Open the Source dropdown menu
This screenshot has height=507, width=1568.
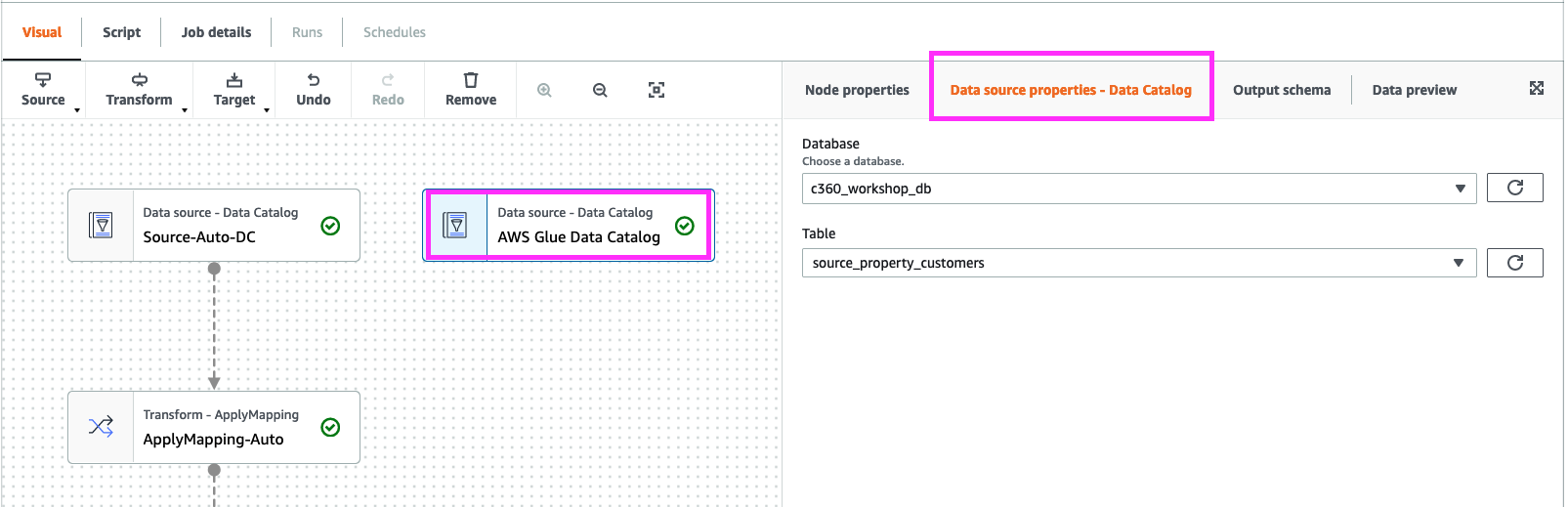point(44,90)
